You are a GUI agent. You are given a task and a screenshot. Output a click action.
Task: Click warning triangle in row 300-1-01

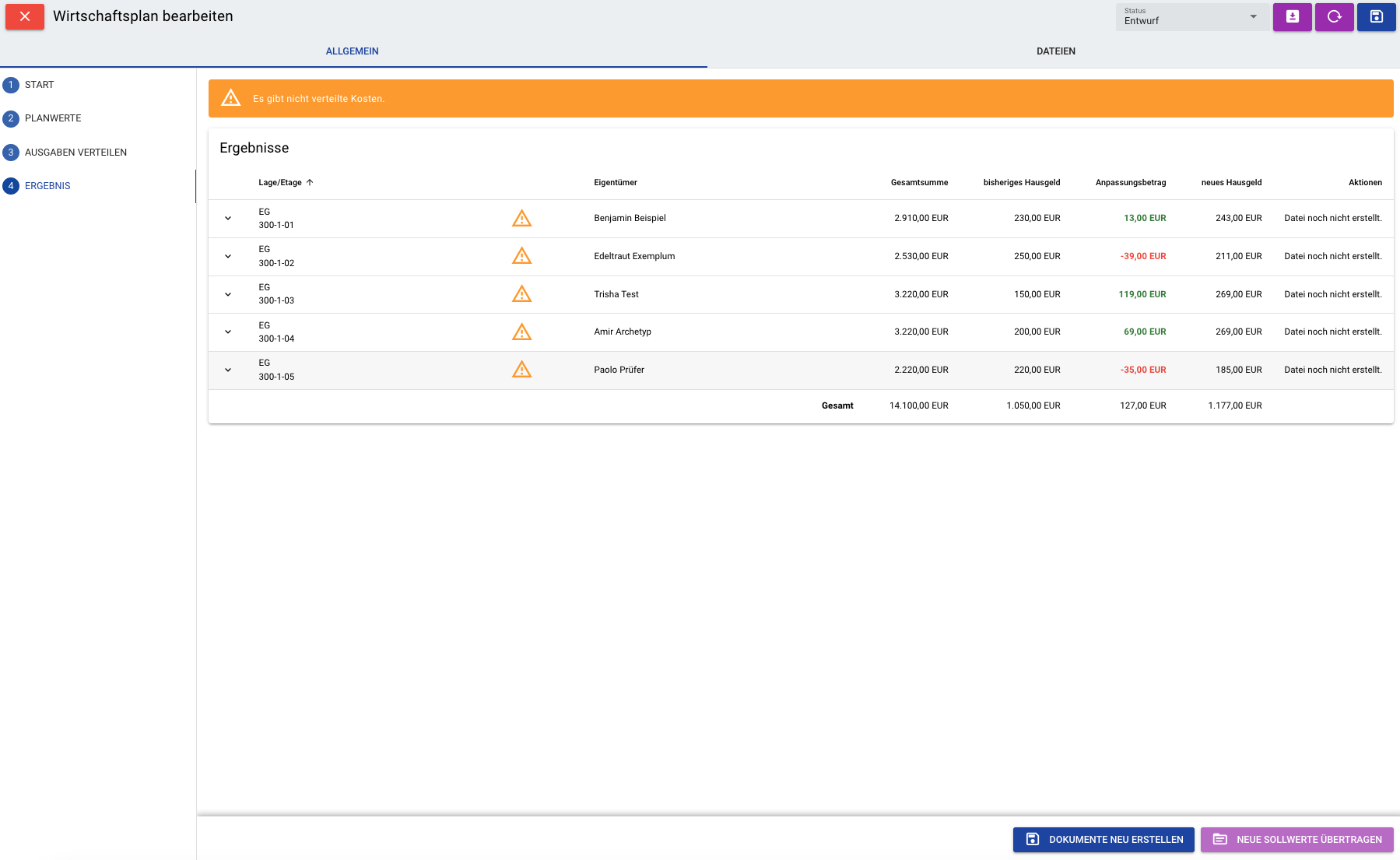pos(522,219)
